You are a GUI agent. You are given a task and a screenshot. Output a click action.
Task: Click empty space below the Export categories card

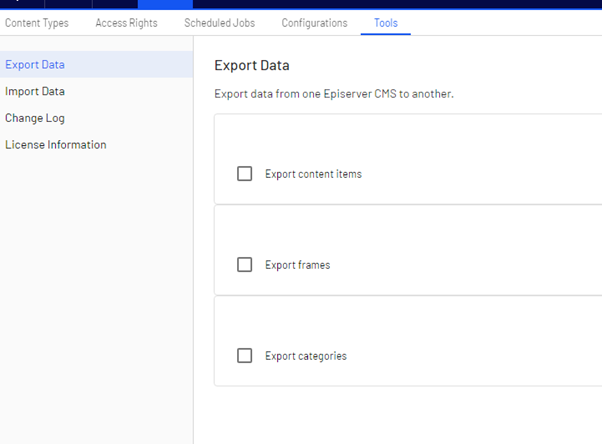tap(400, 415)
